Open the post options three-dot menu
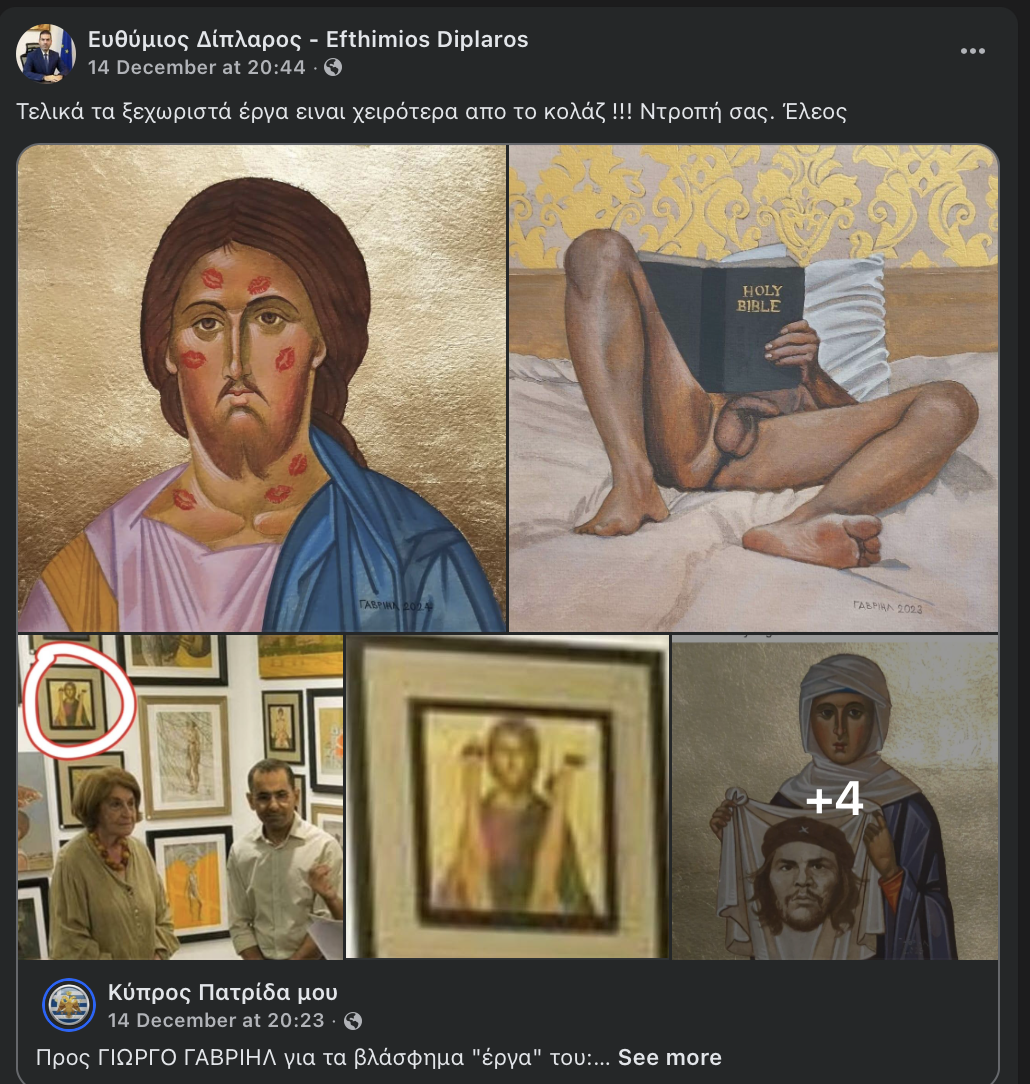Image resolution: width=1030 pixels, height=1084 pixels. tap(972, 52)
